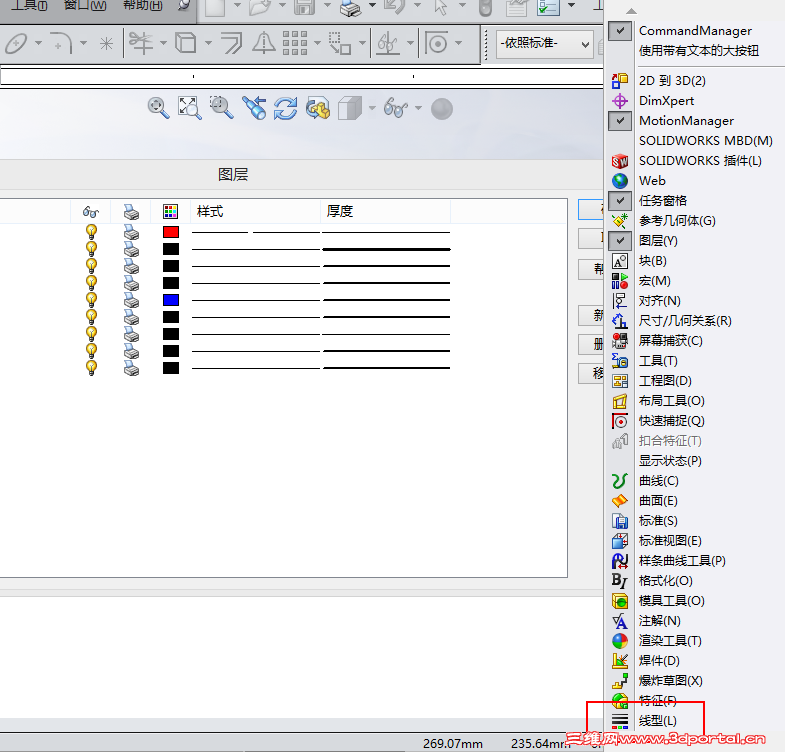Expand the dropdown arrow beside the sketch pattern grid

click(317, 43)
